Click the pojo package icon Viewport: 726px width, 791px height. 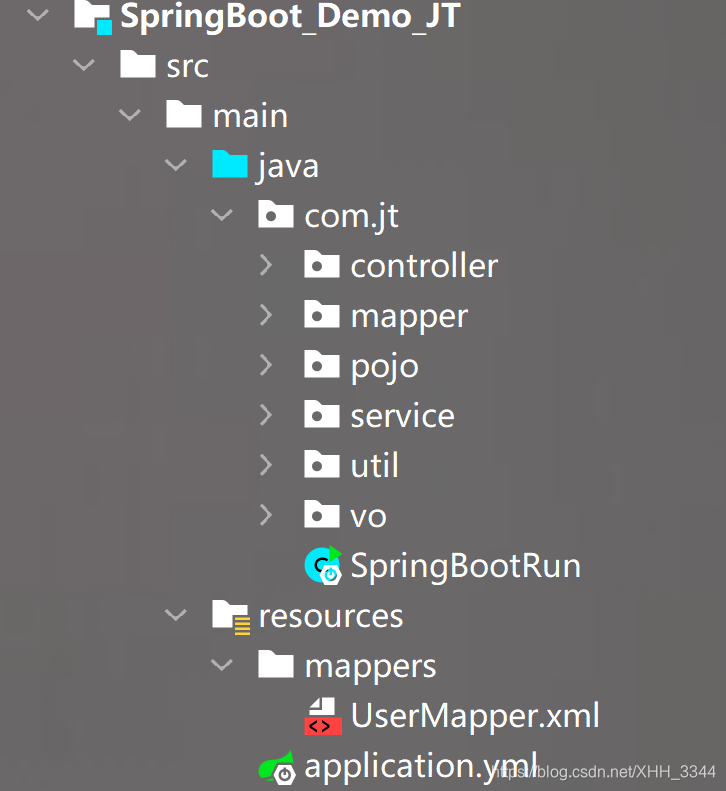click(x=321, y=364)
